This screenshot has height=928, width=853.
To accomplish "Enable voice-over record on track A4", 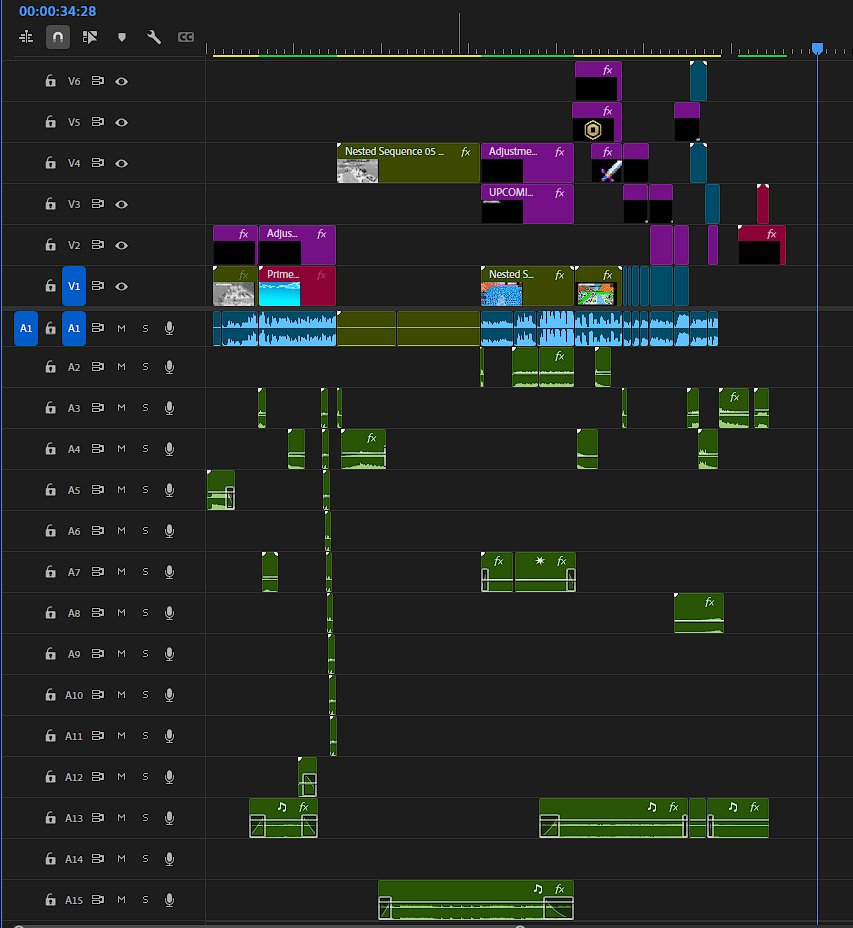I will [x=169, y=449].
